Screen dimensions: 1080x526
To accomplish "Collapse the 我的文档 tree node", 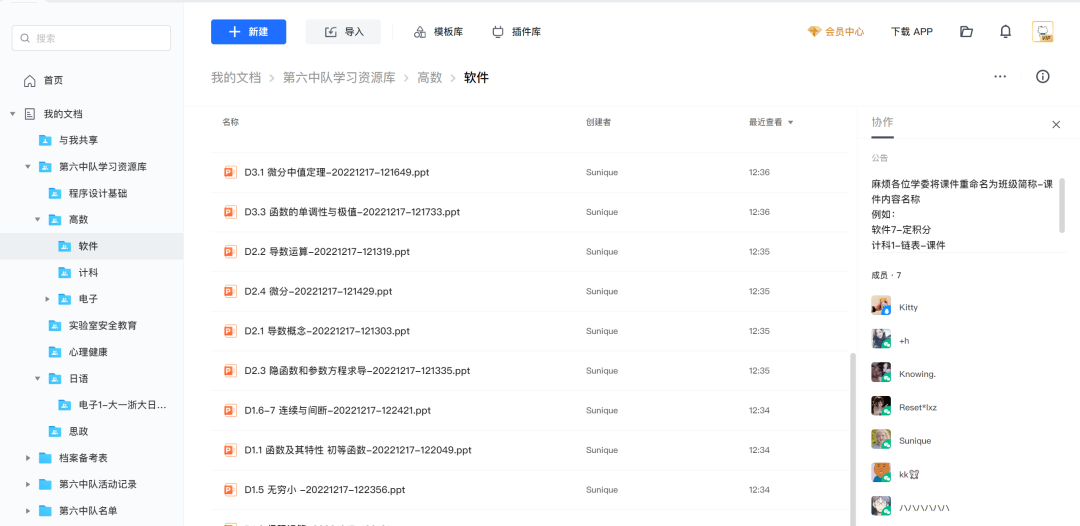I will [13, 114].
